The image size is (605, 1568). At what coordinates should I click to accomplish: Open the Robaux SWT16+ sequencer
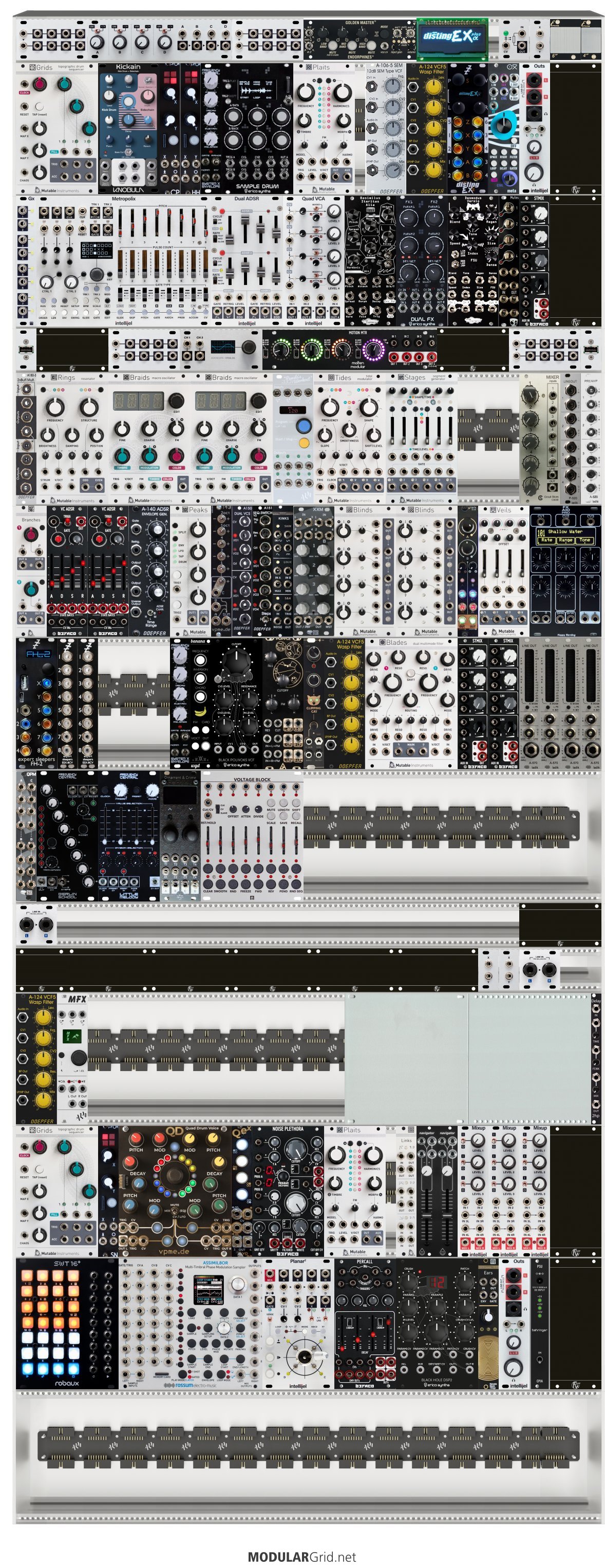[x=67, y=1323]
